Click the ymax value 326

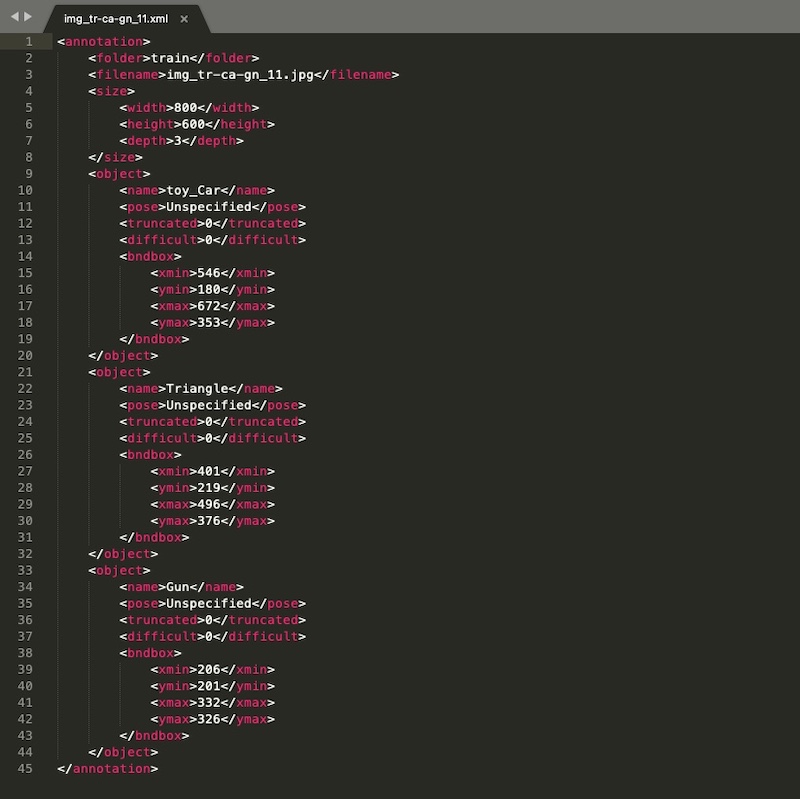pos(209,719)
